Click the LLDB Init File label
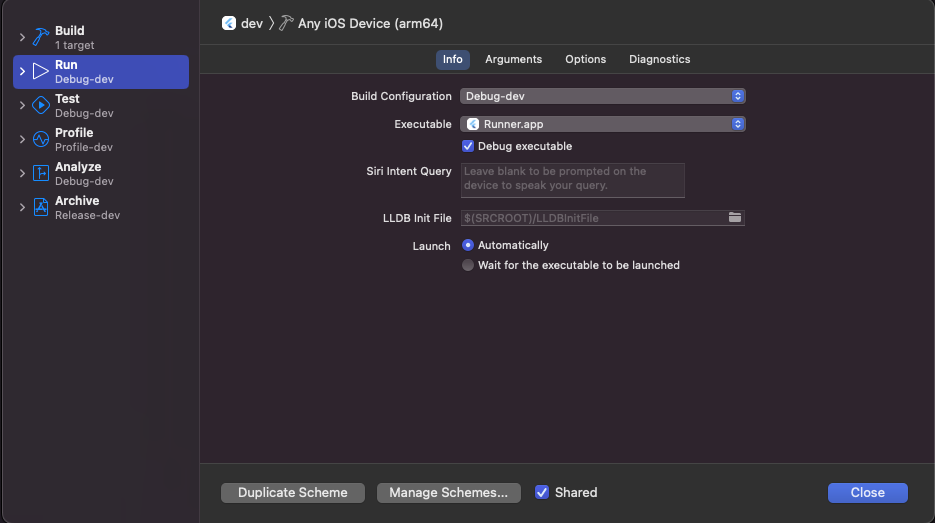Screen dimensions: 935x523 tap(417, 218)
